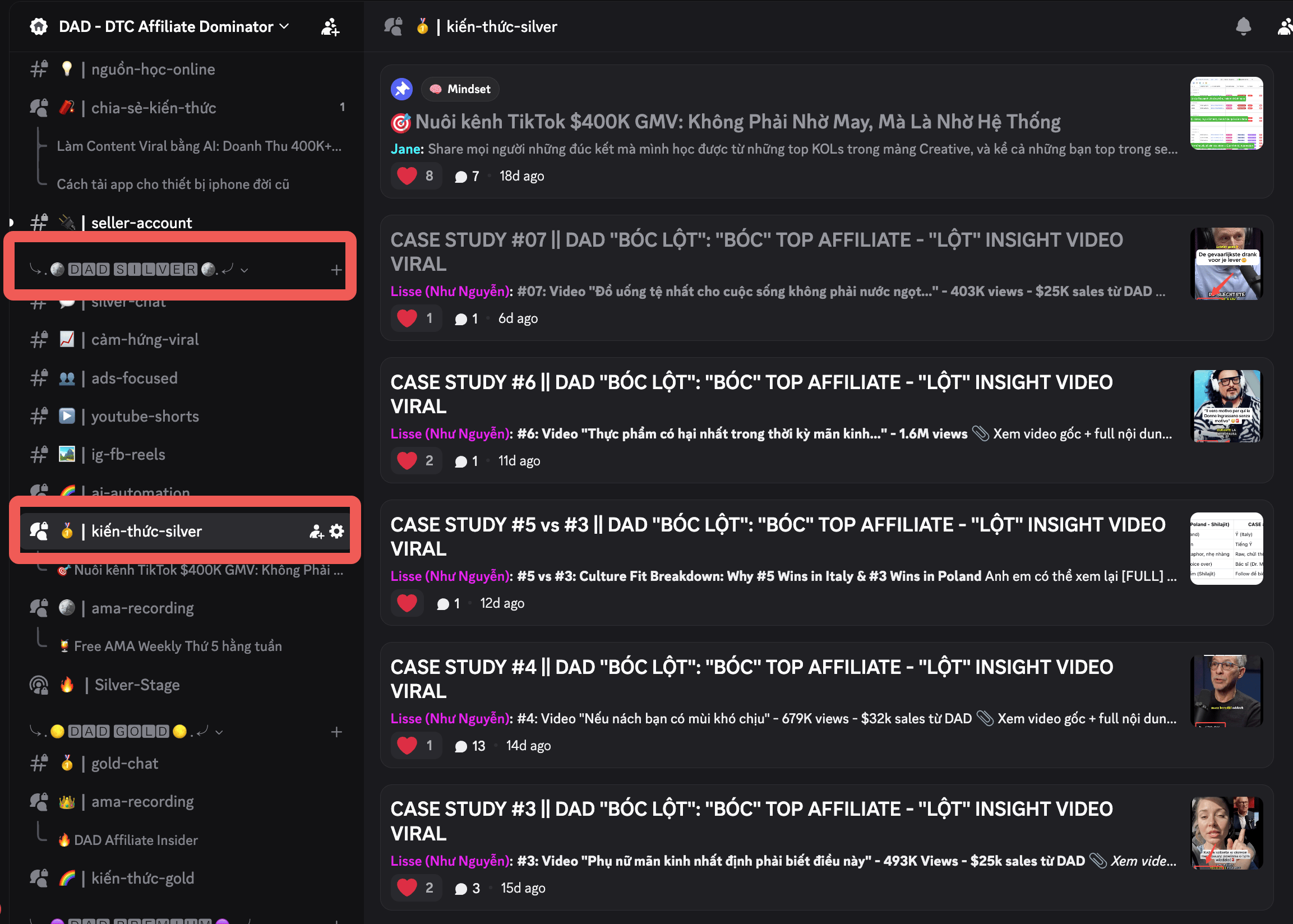Screen dimensions: 1293x924
Task: Select the Mindset tag on pinned post
Action: pyautogui.click(x=460, y=89)
